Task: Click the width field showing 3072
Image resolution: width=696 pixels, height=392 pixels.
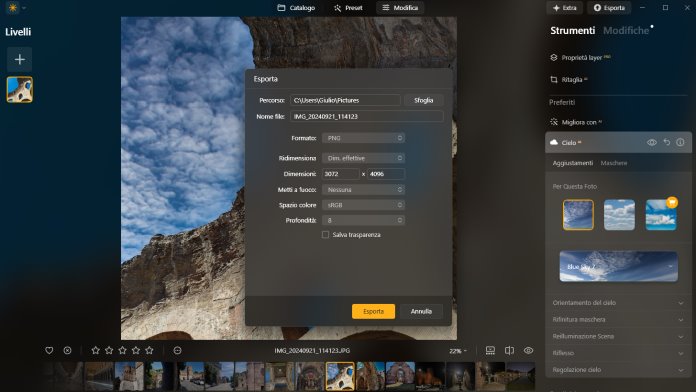Action: (340, 174)
